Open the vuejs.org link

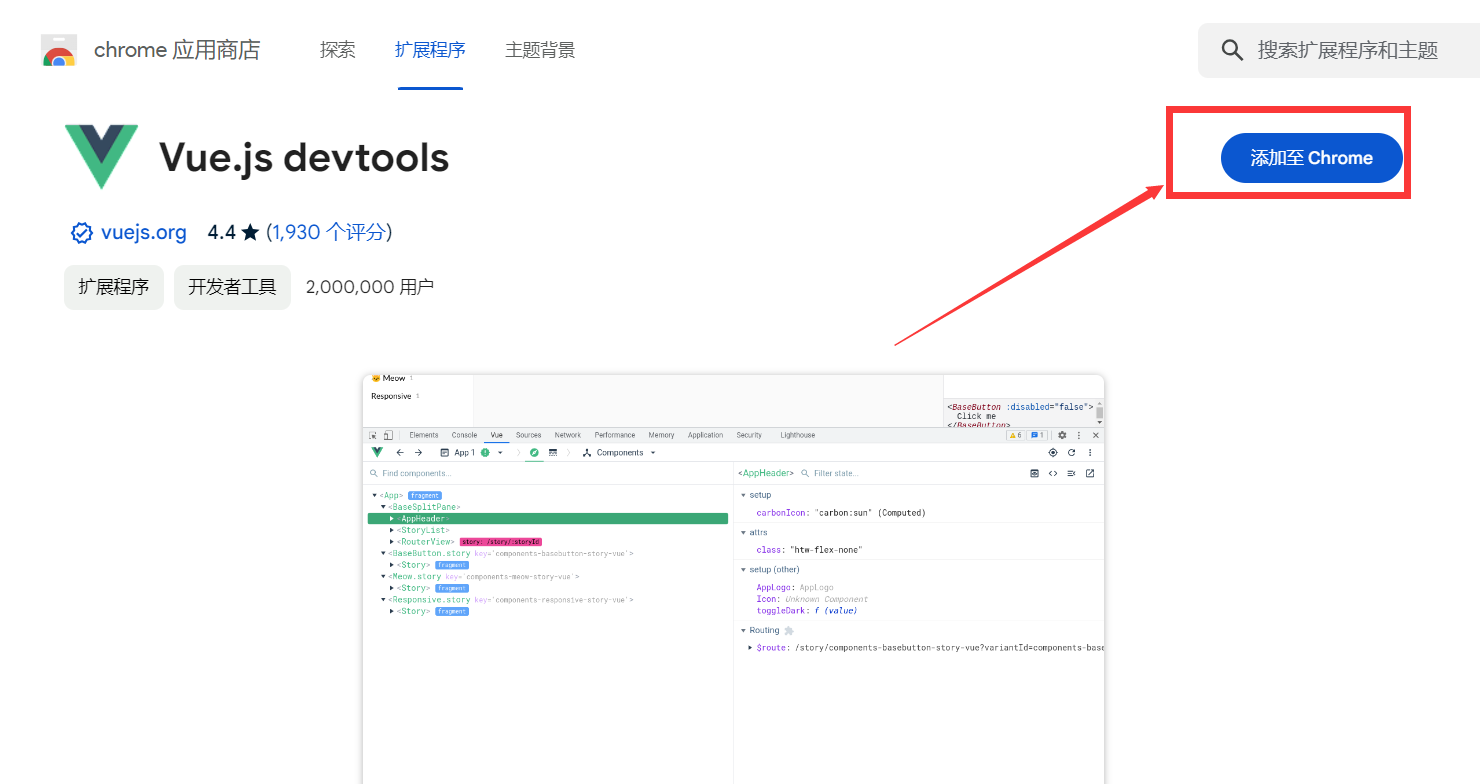click(143, 232)
